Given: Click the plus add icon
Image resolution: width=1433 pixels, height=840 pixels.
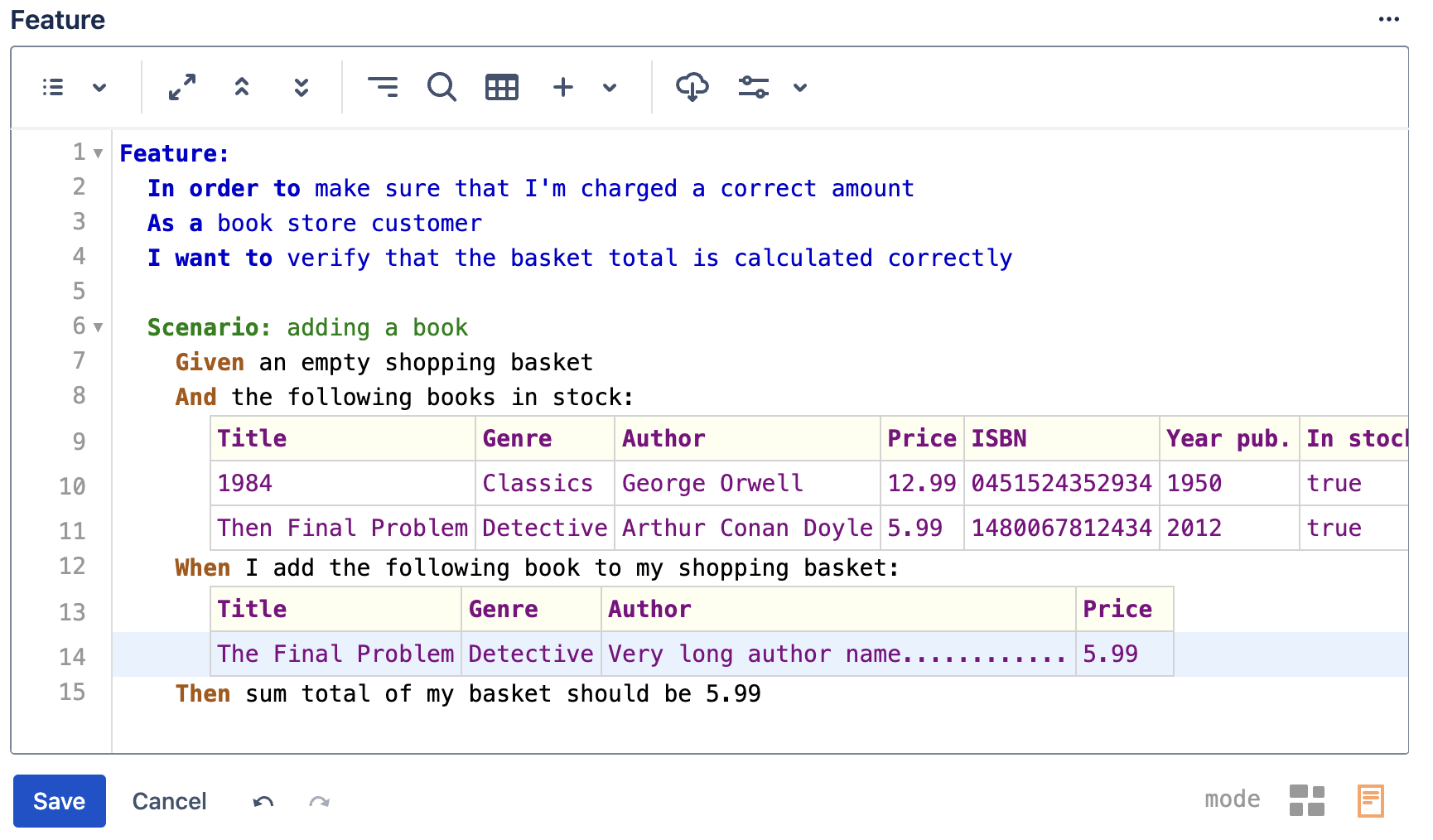Looking at the screenshot, I should coord(563,87).
